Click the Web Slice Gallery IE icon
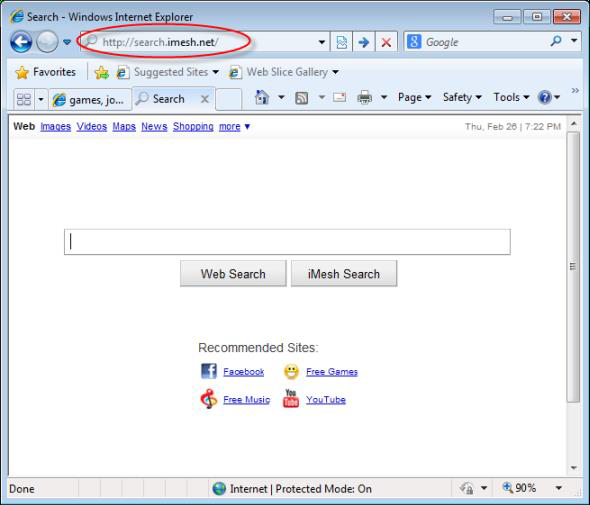The height and width of the screenshot is (505, 590). [235, 72]
